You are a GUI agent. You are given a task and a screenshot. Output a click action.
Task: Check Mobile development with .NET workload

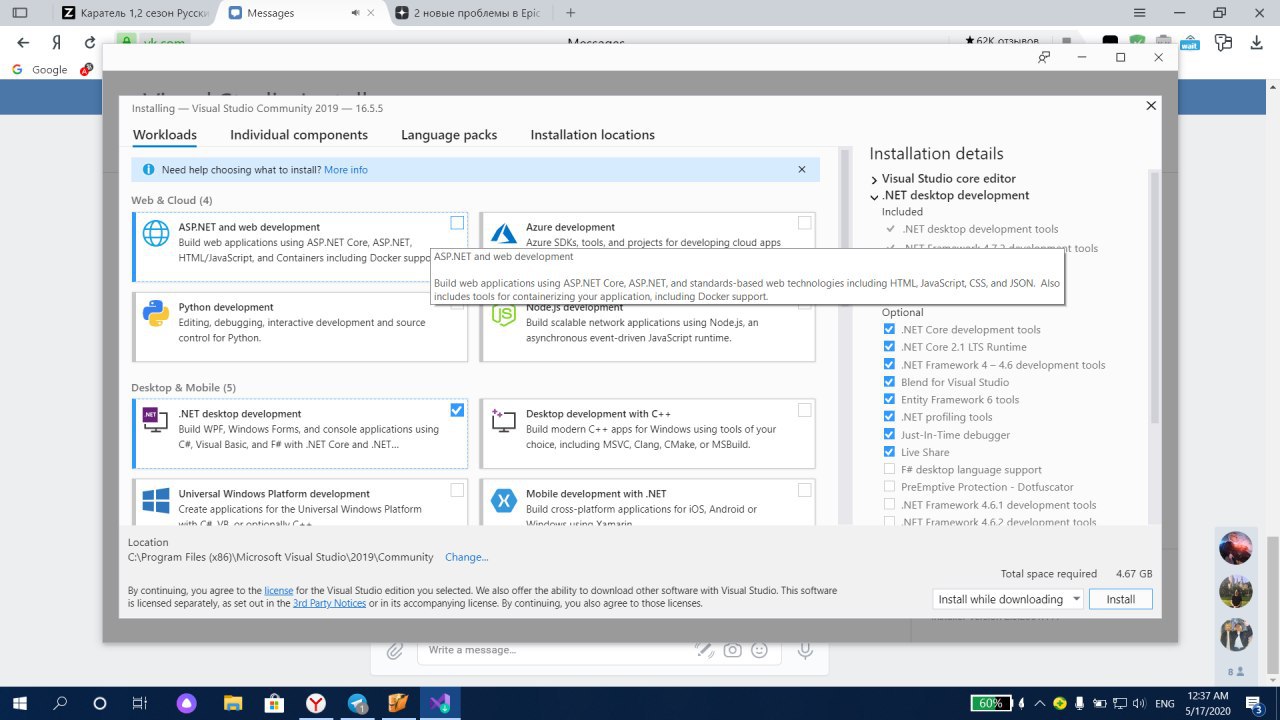pos(804,490)
